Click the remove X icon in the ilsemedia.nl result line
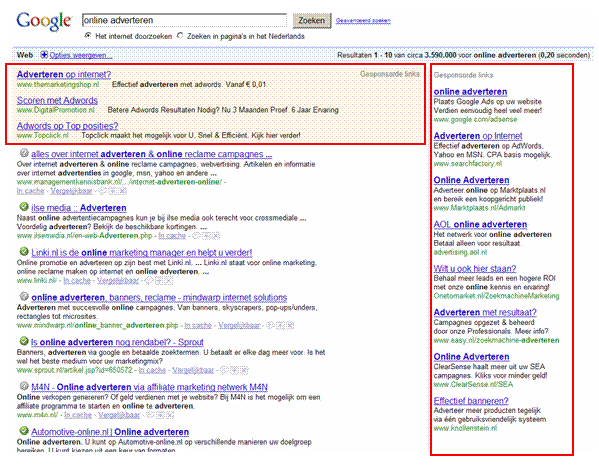Viewport: 599px width, 473px height. pyautogui.click(x=216, y=236)
